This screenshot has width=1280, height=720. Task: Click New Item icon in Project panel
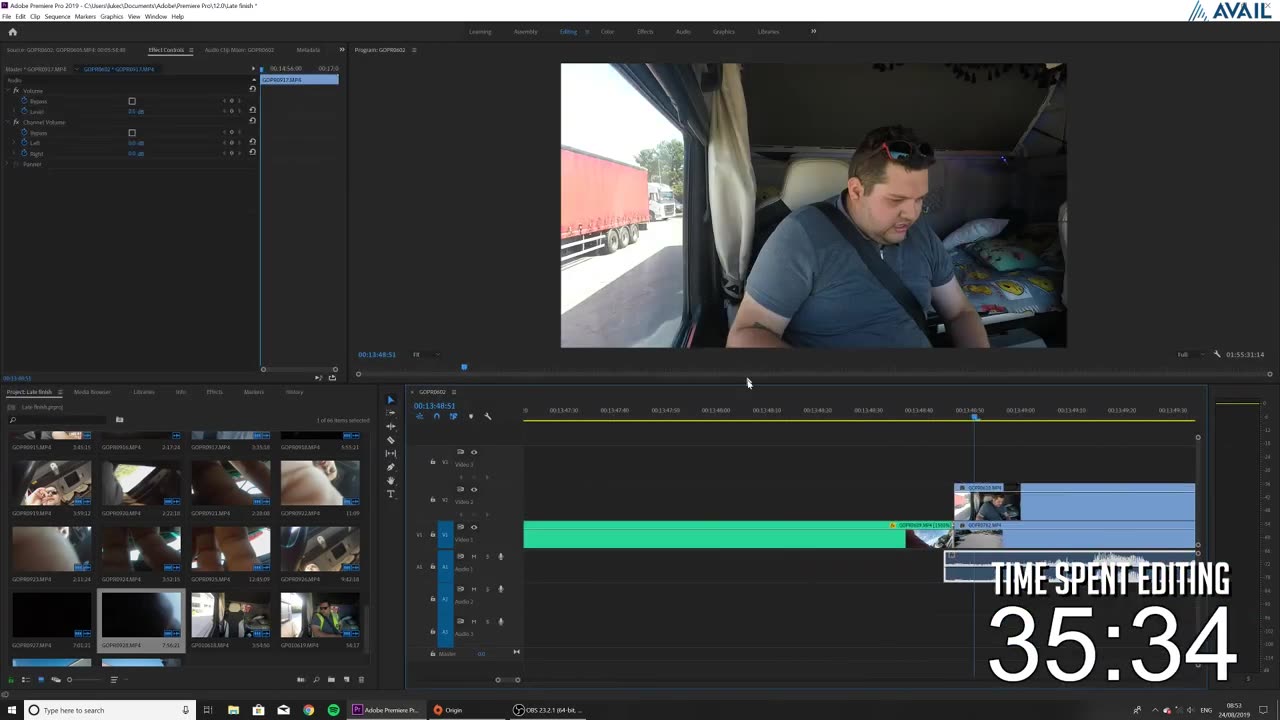click(345, 680)
